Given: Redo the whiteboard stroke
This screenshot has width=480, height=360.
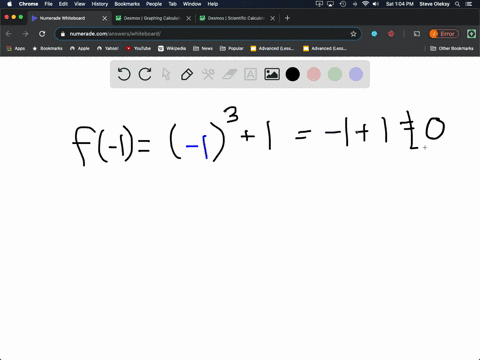Looking at the screenshot, I should pyautogui.click(x=145, y=74).
